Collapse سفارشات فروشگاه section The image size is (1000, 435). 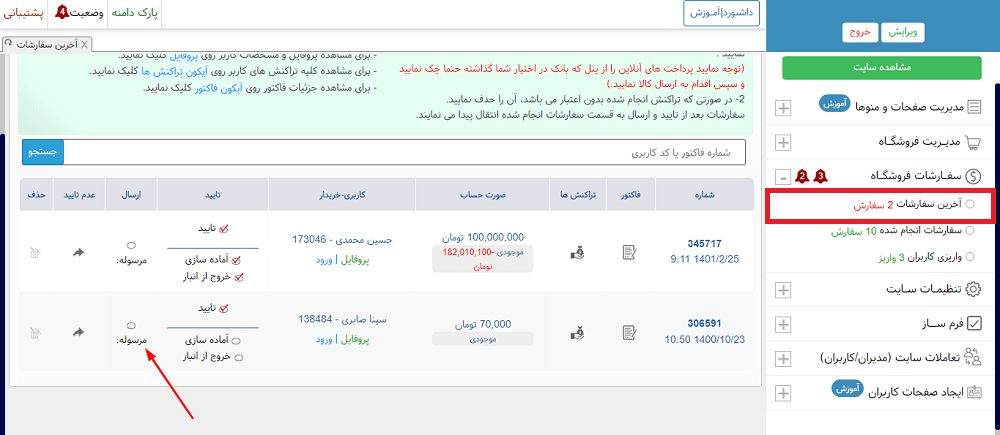tap(783, 176)
